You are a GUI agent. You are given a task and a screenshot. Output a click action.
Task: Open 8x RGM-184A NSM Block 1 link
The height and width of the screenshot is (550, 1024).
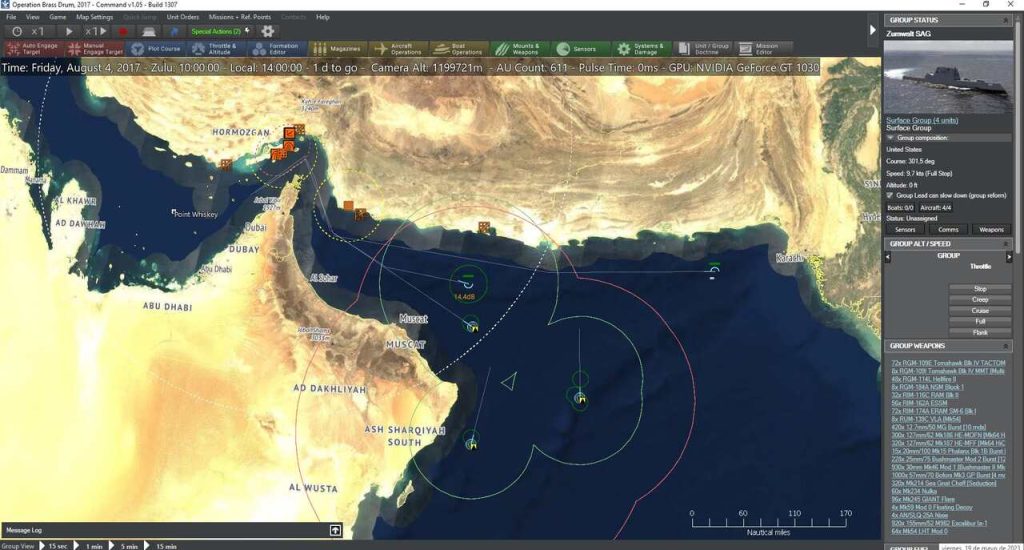pos(927,387)
